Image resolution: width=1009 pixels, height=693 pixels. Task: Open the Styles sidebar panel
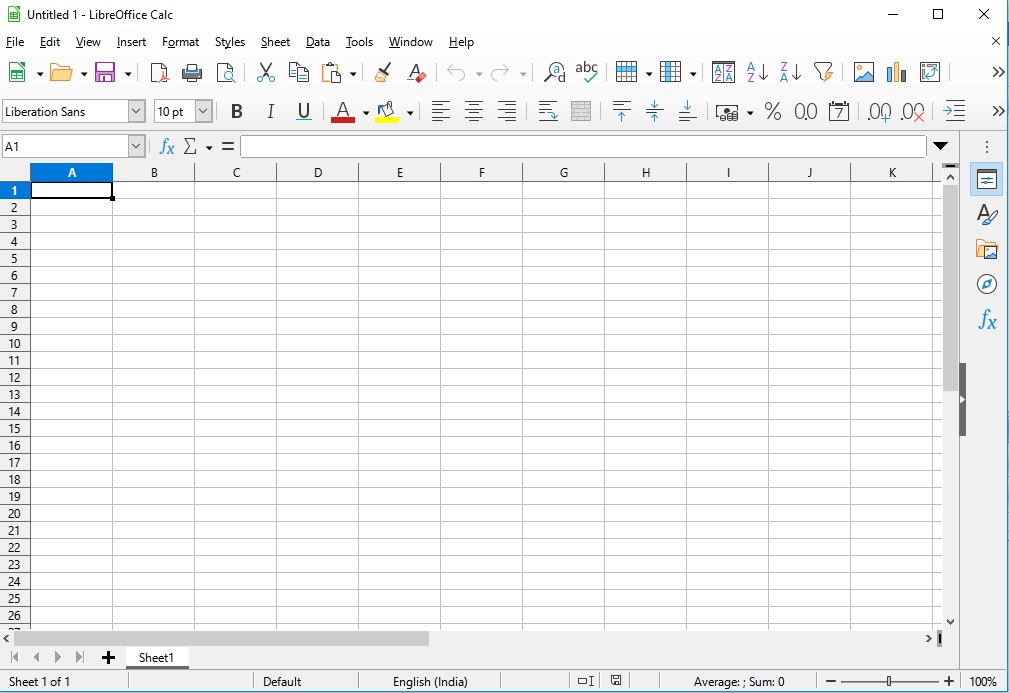[986, 214]
